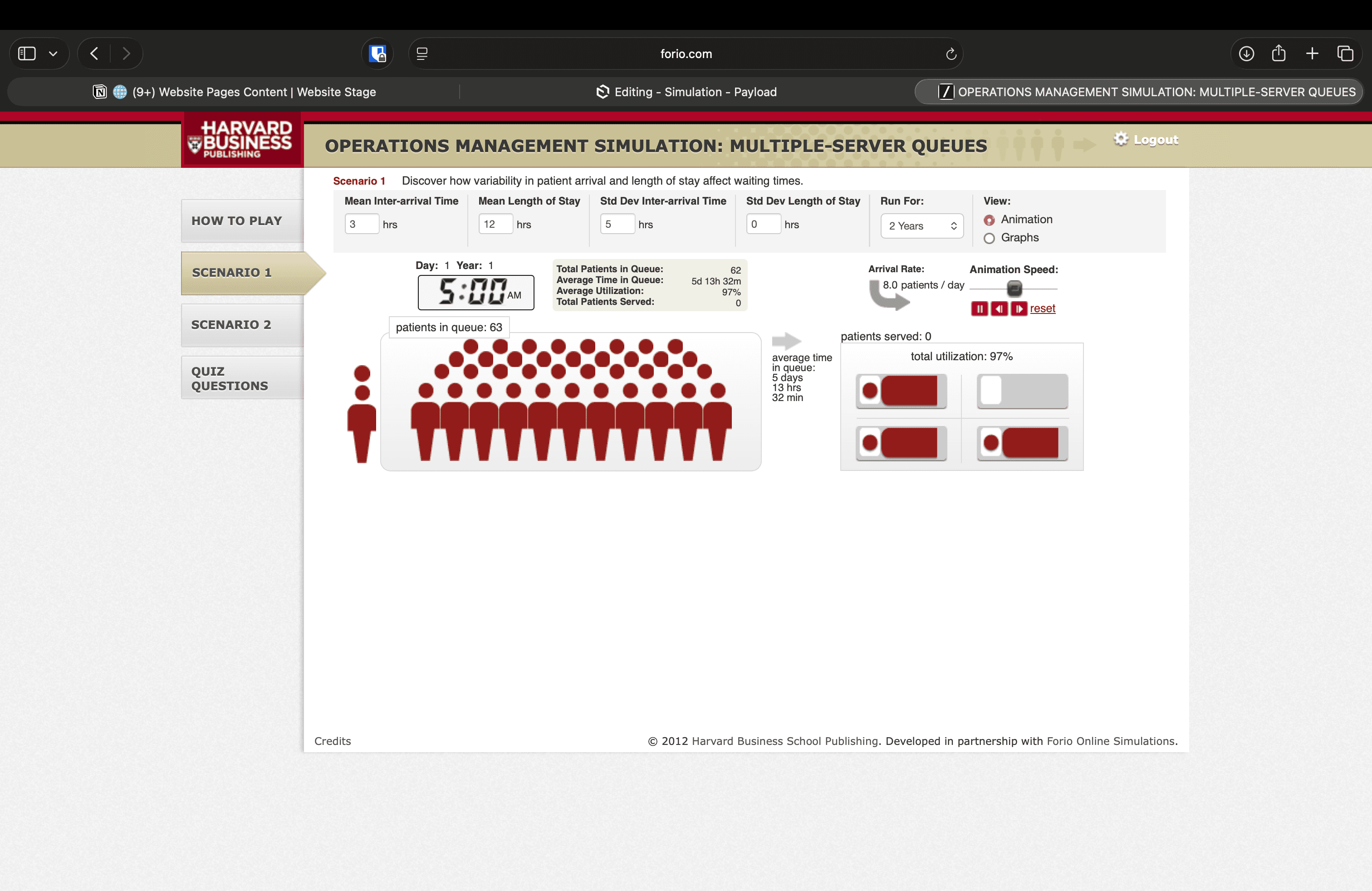Open new tab with plus icon
This screenshot has height=891, width=1372.
tap(1312, 54)
